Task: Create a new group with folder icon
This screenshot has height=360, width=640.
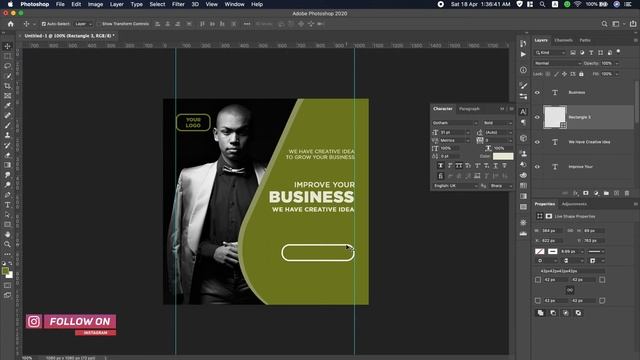Action: point(606,193)
